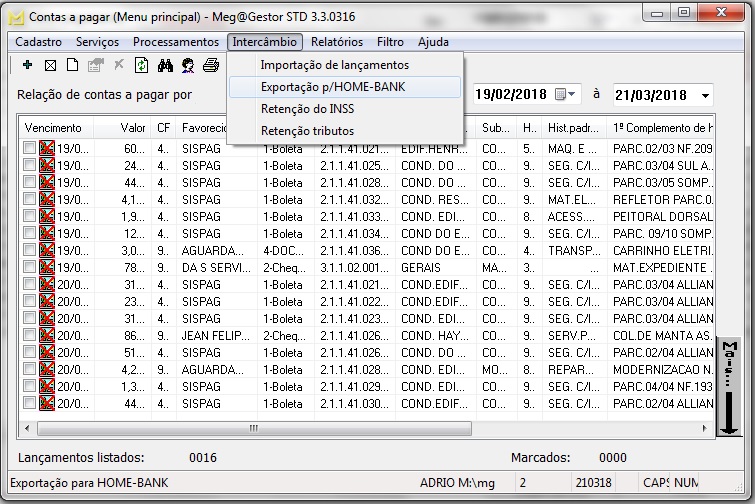Click the crossed-box icon in toolbar

point(50,65)
